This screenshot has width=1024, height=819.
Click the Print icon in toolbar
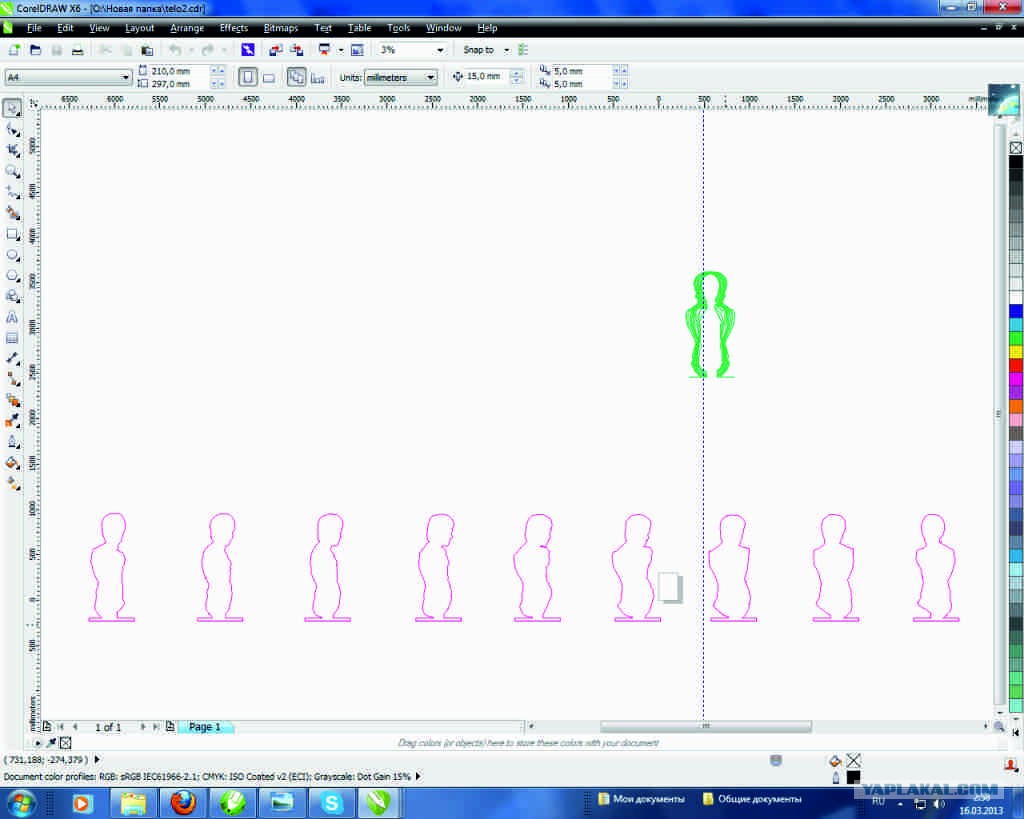pos(78,50)
